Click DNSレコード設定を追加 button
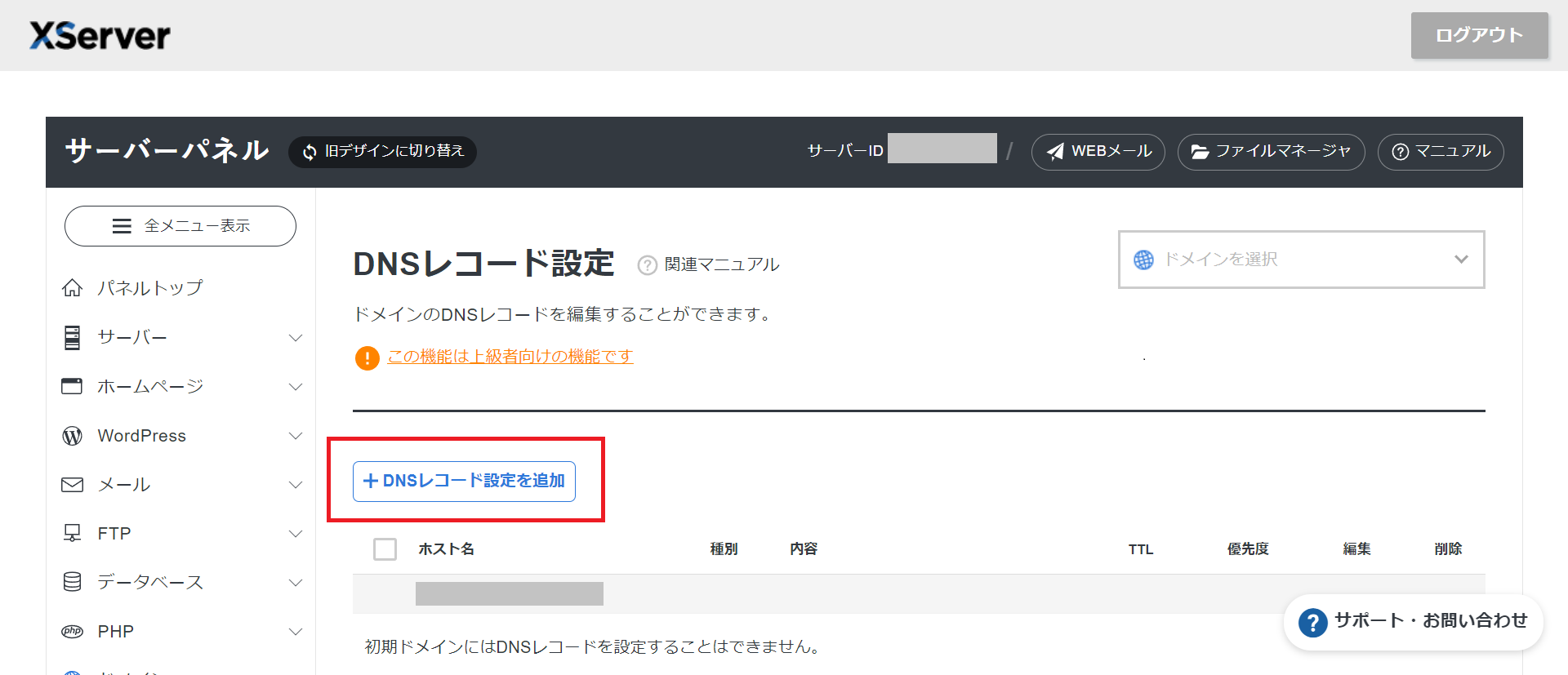Viewport: 1568px width, 675px height. [464, 481]
